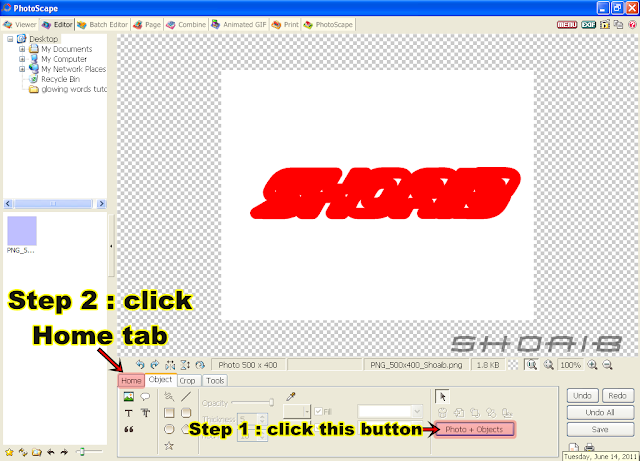The image size is (640, 461).
Task: Click the folder tree horizontal scrollbar
Action: tap(55, 203)
